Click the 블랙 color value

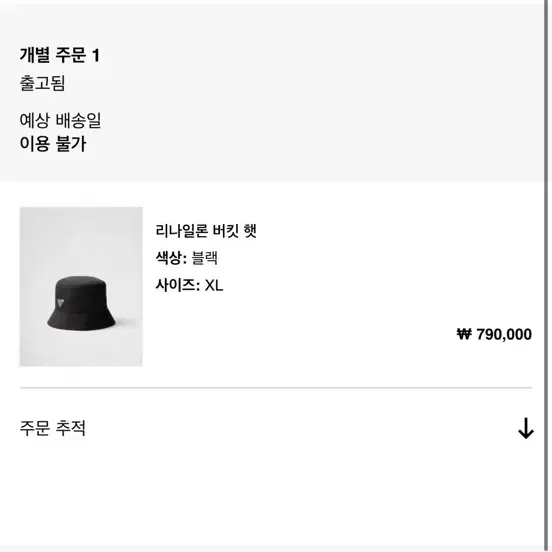click(205, 258)
